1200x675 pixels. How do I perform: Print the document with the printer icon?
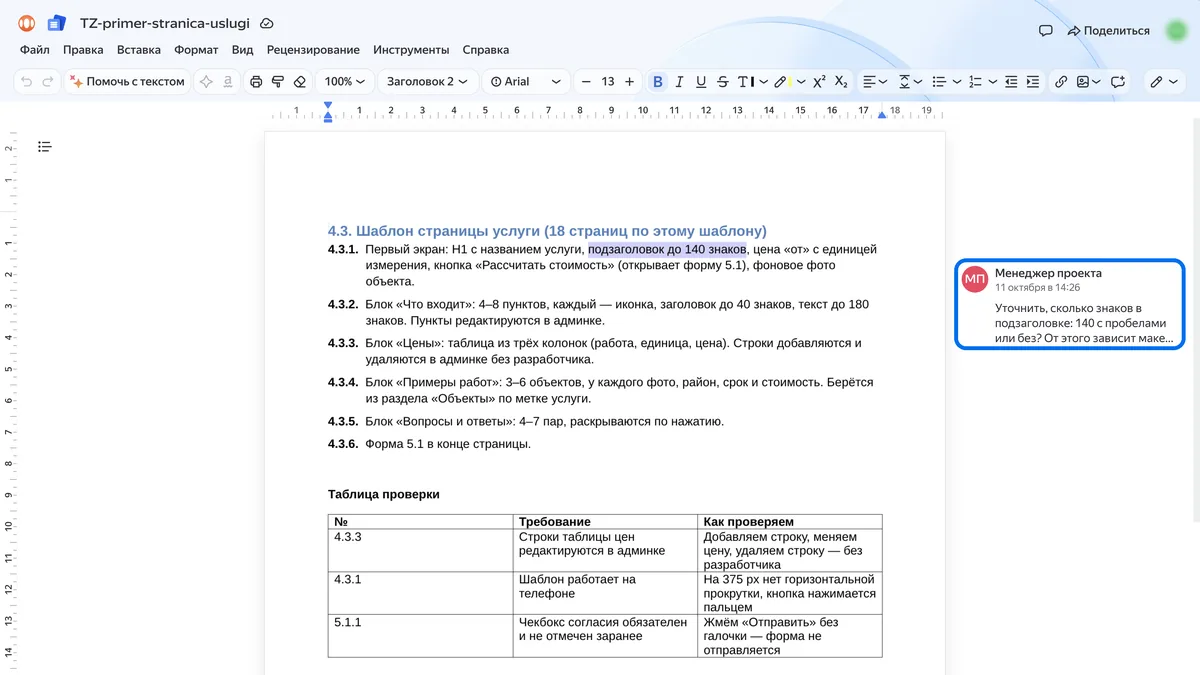(256, 82)
